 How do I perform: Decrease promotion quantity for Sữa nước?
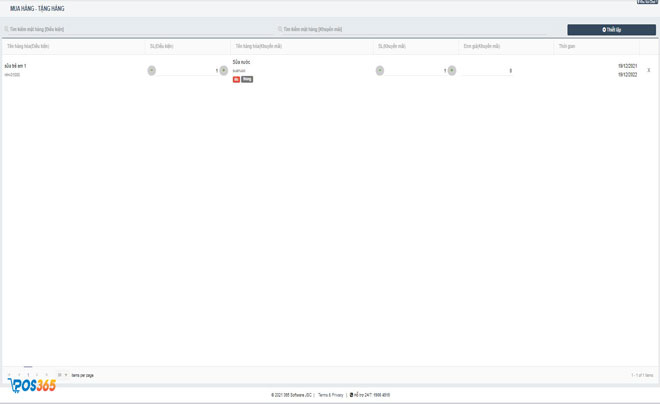point(380,70)
